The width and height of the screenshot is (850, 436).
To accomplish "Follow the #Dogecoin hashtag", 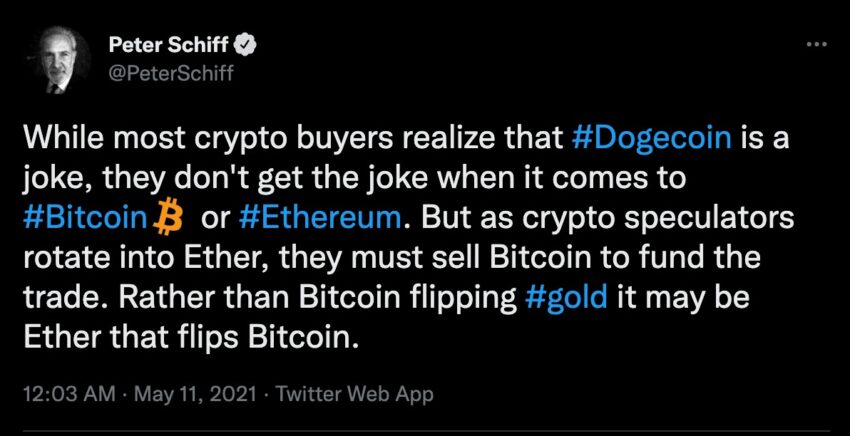I will (x=651, y=139).
